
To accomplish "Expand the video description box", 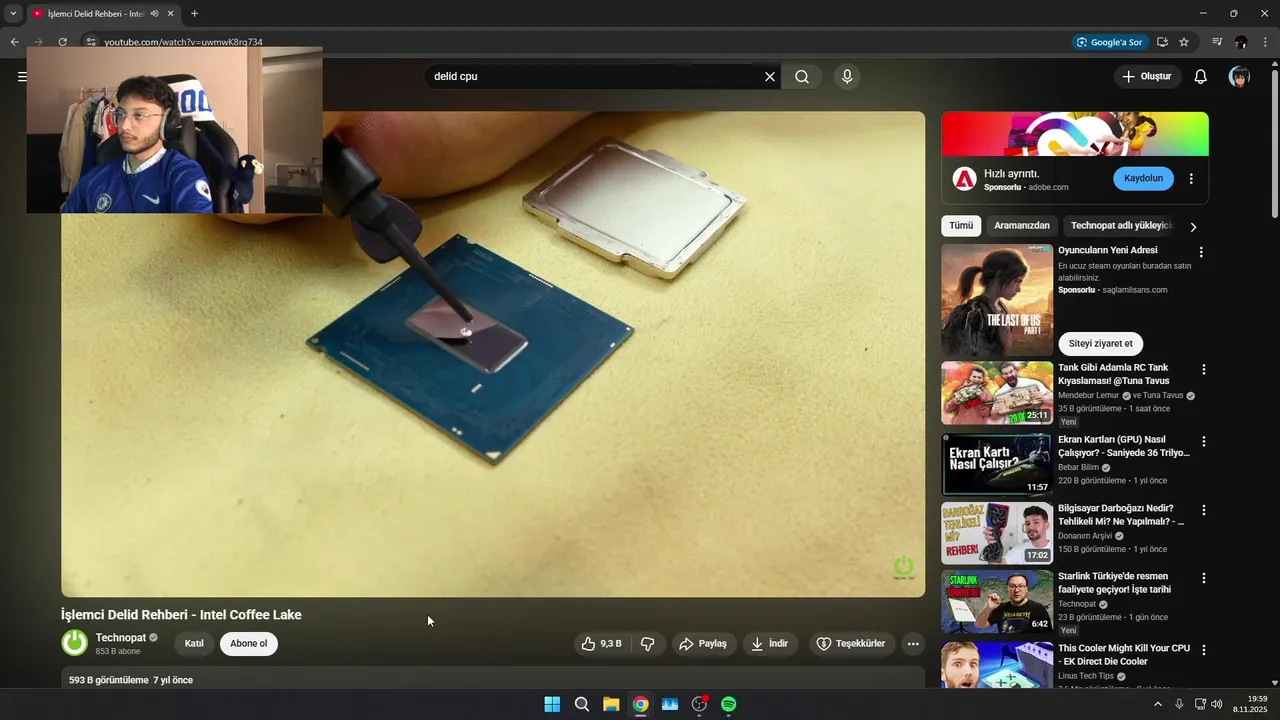I will click(x=493, y=679).
